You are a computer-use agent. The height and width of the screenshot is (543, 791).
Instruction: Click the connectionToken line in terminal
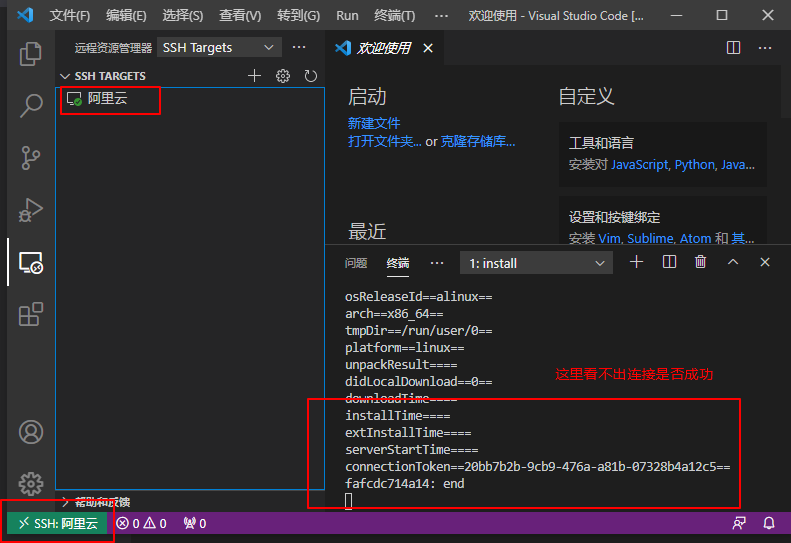coord(537,466)
